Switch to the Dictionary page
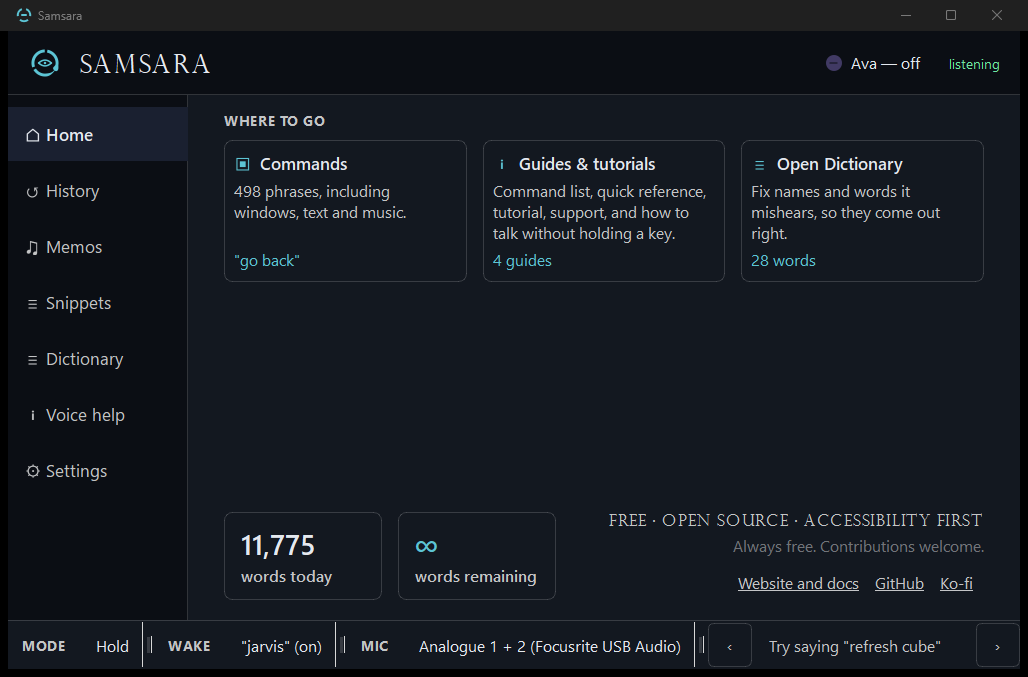This screenshot has height=677, width=1028. pos(98,359)
